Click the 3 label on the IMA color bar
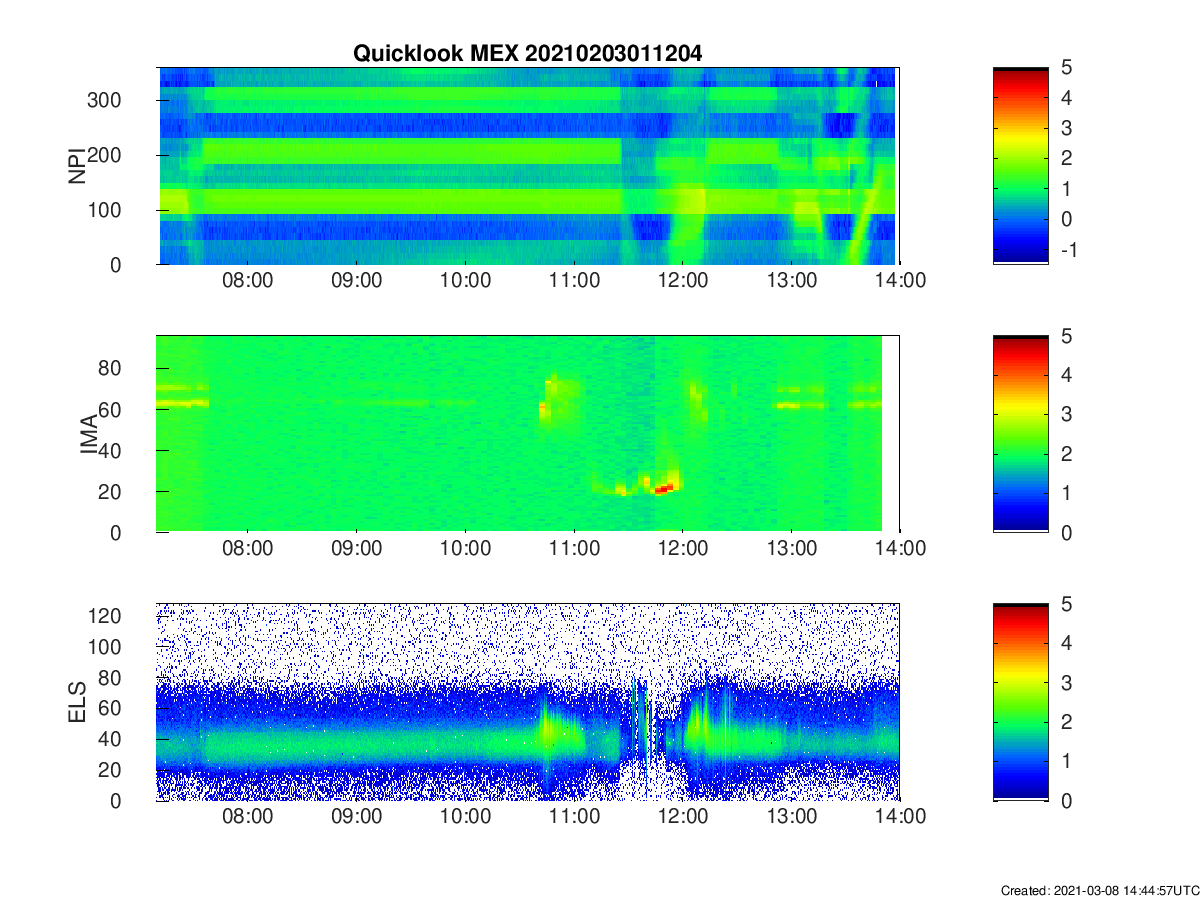 (1066, 414)
